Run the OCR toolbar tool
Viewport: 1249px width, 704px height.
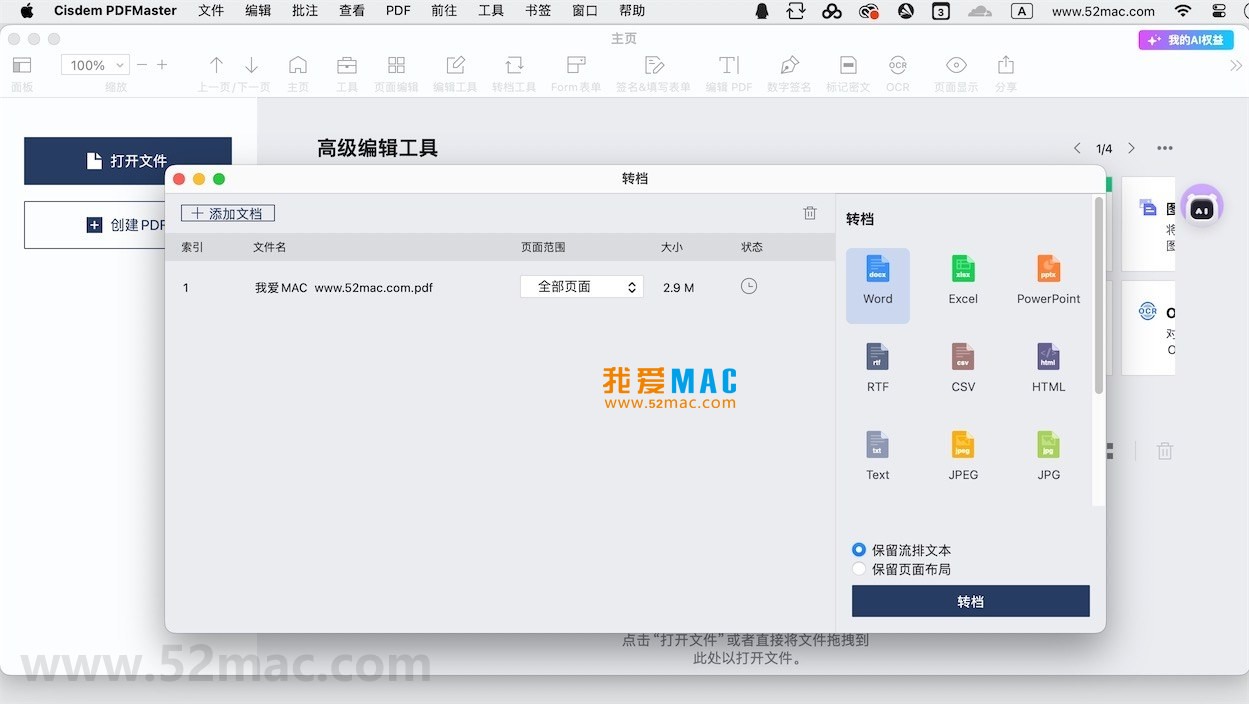click(x=898, y=65)
